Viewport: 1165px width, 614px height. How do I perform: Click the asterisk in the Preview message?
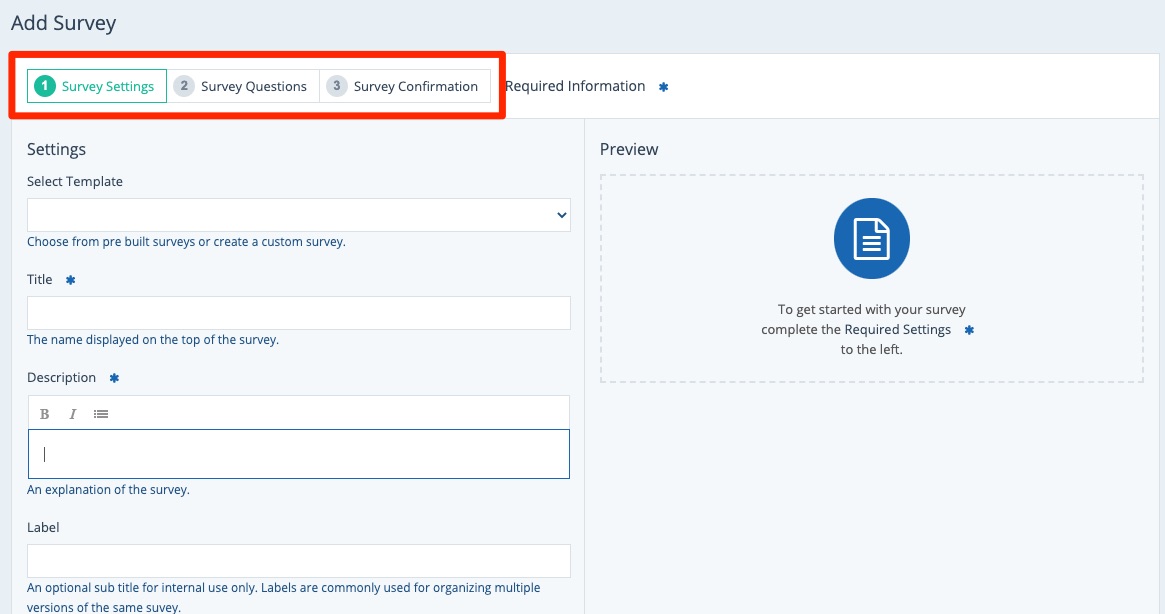(968, 330)
